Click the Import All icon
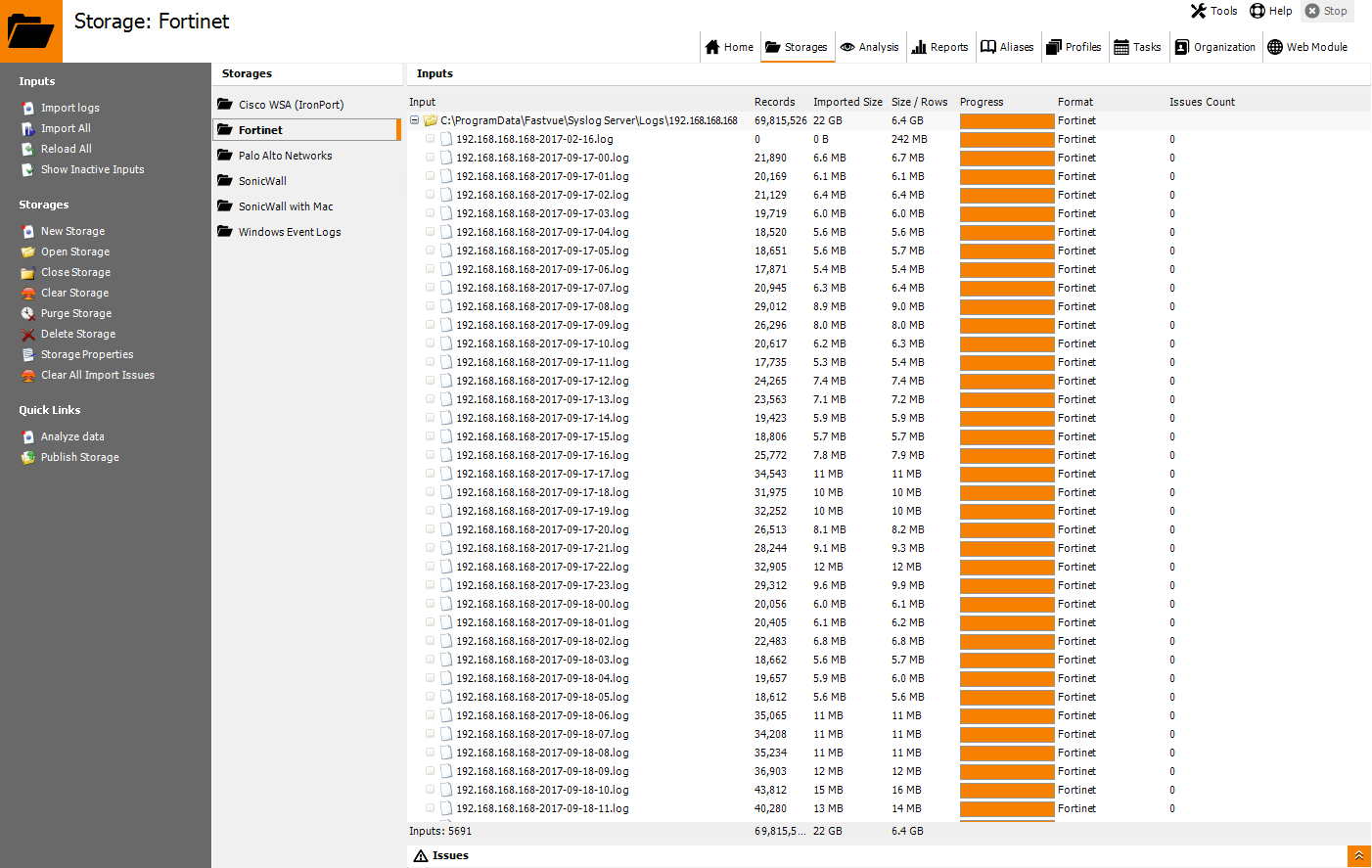 (x=28, y=128)
